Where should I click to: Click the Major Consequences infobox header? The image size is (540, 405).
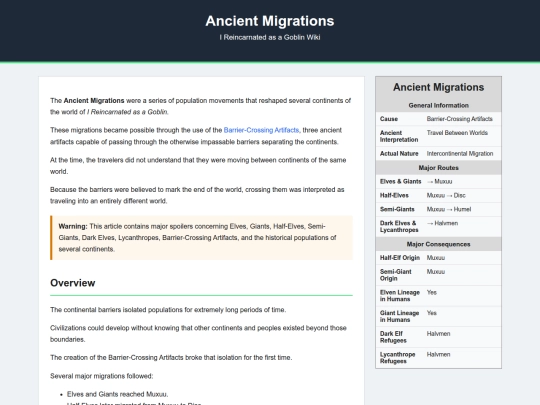click(438, 244)
